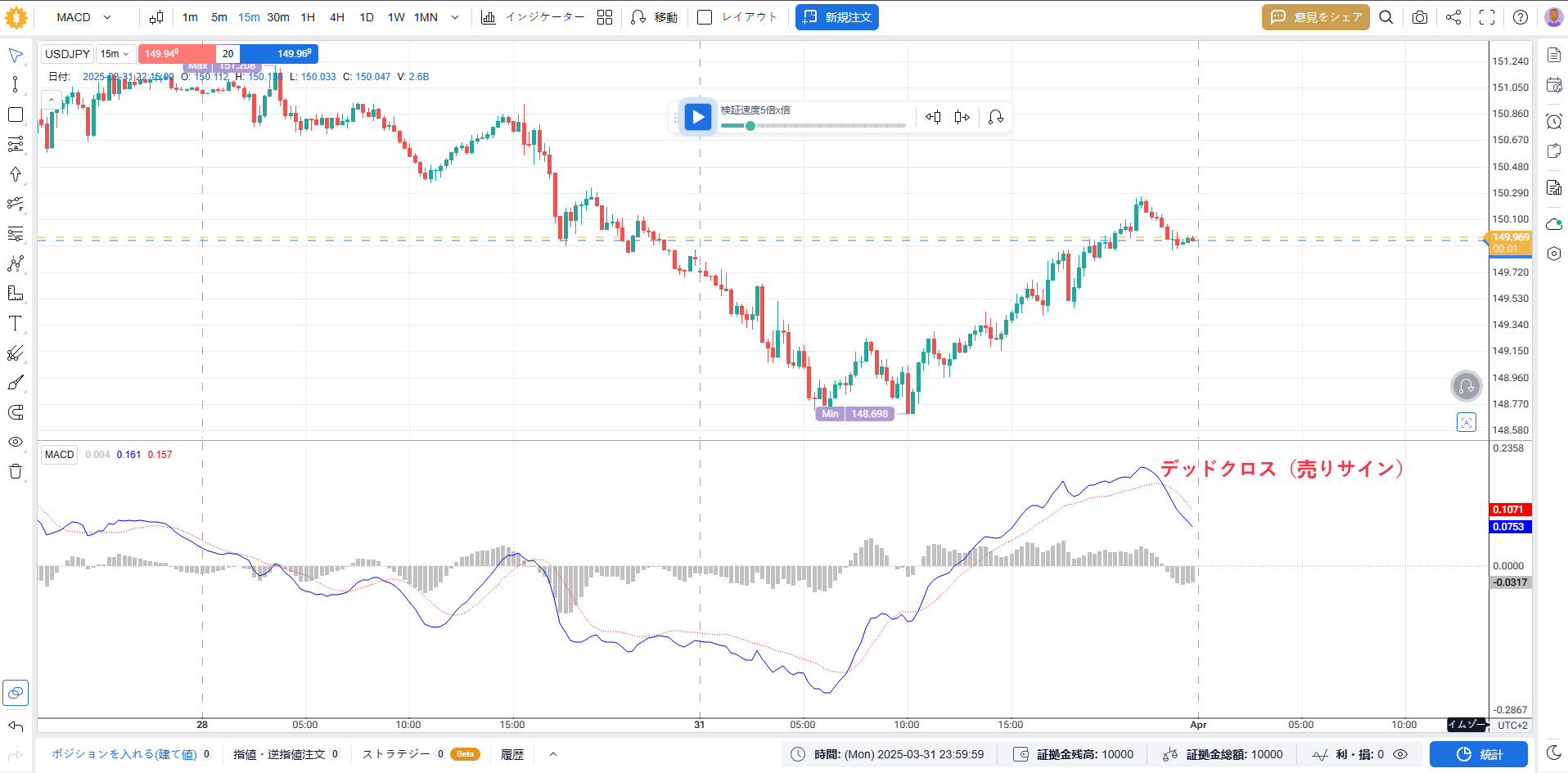Select the 1H timeframe

pyautogui.click(x=308, y=17)
